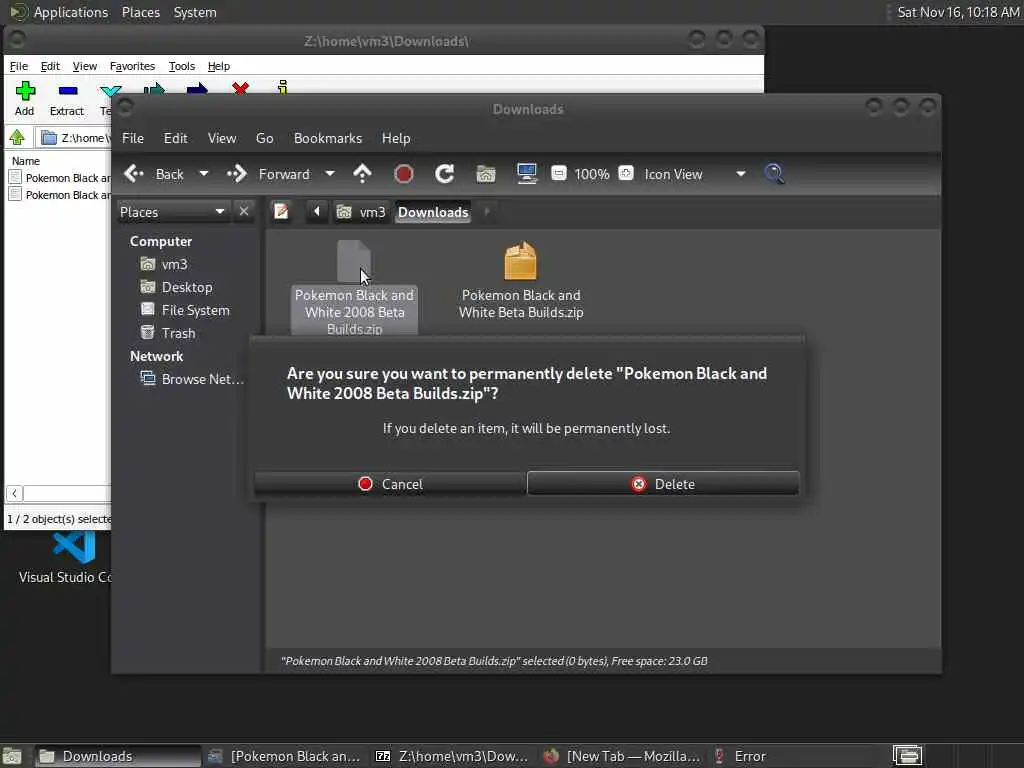1024x768 pixels.
Task: Open the View menu in Downloads window
Action: 222,138
